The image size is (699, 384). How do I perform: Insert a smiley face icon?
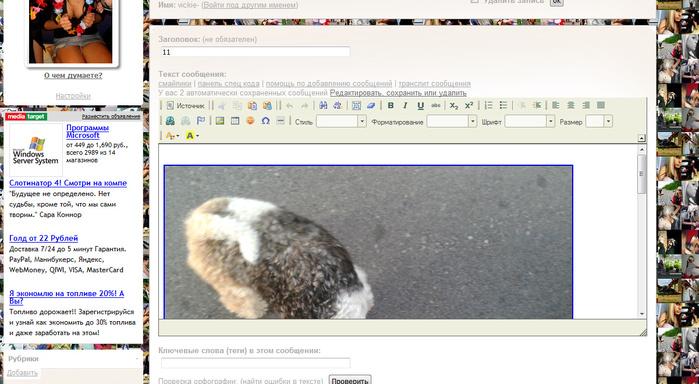click(x=250, y=121)
